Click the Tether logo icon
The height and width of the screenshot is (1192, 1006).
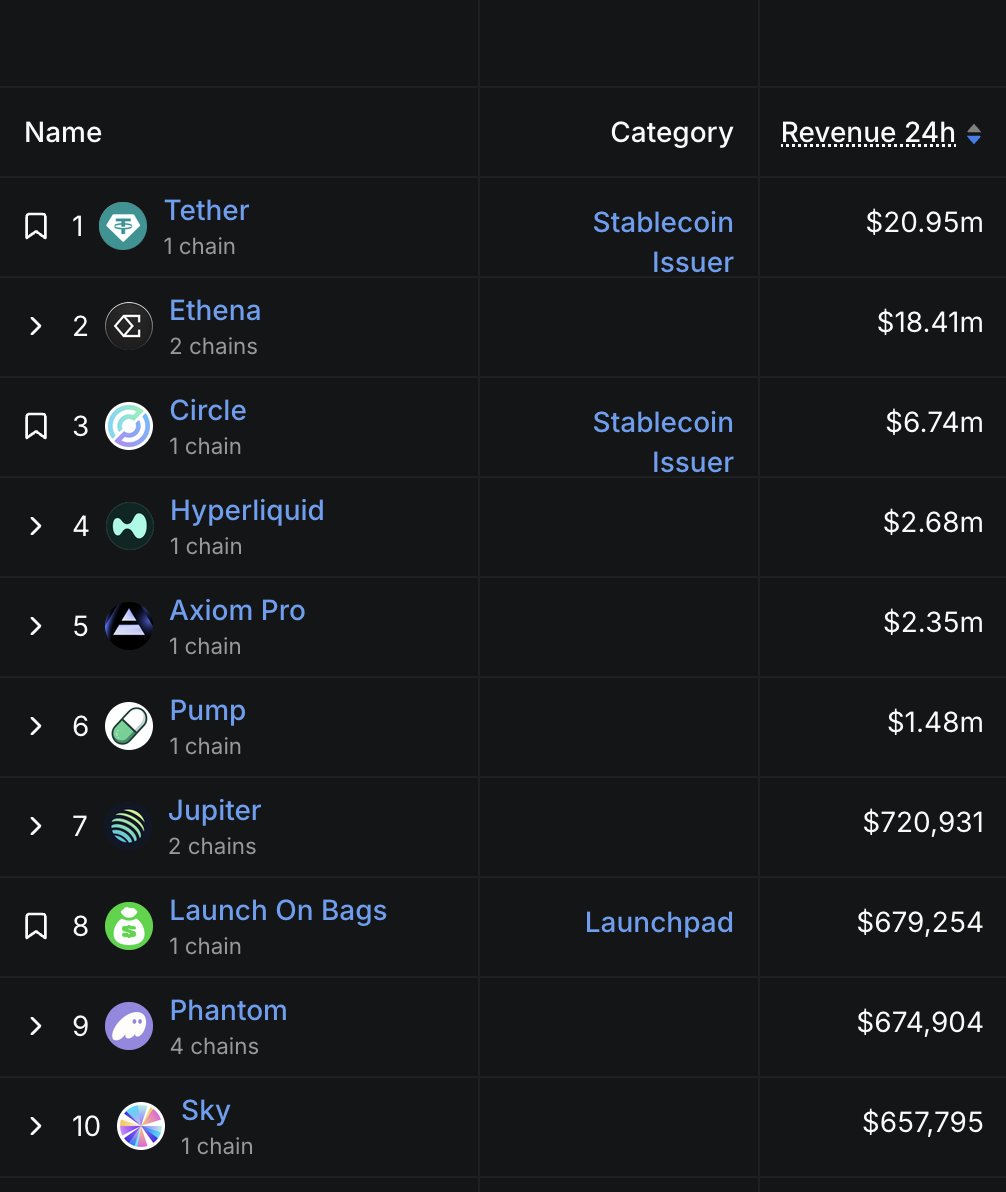(x=123, y=226)
